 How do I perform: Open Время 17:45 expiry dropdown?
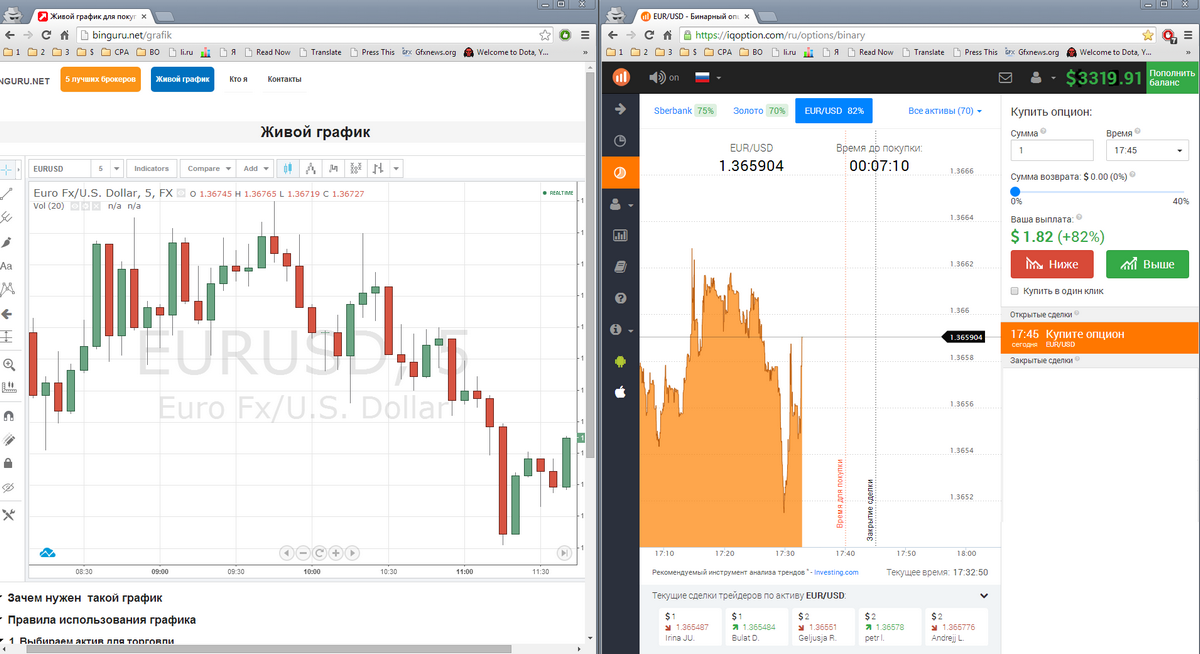click(1147, 151)
